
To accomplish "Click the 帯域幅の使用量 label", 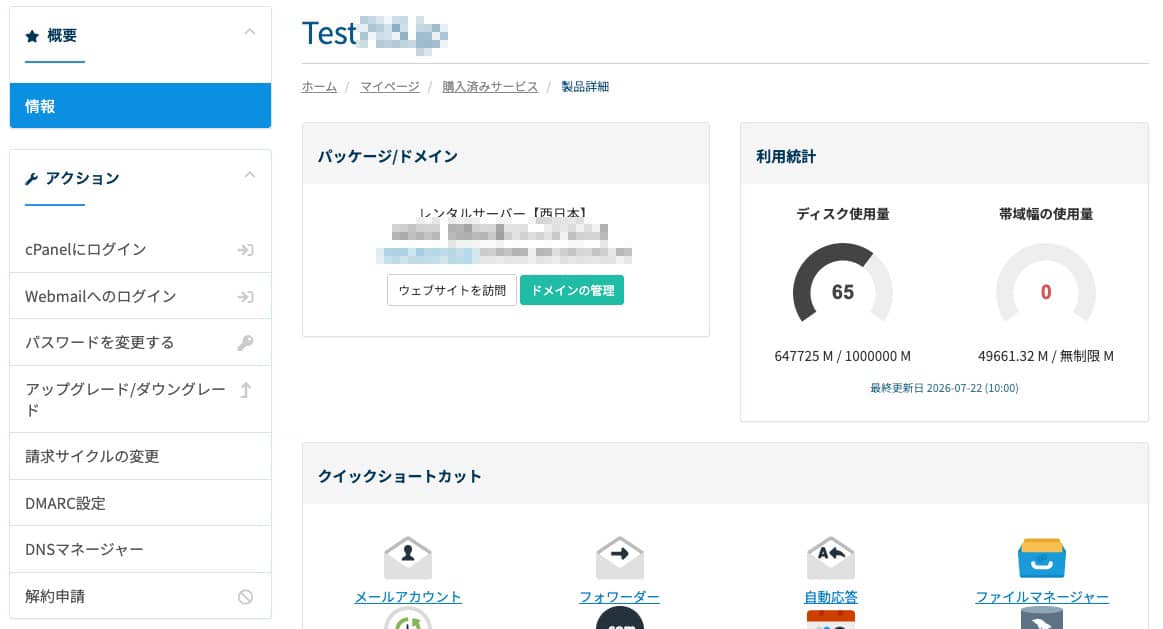I will click(1046, 214).
